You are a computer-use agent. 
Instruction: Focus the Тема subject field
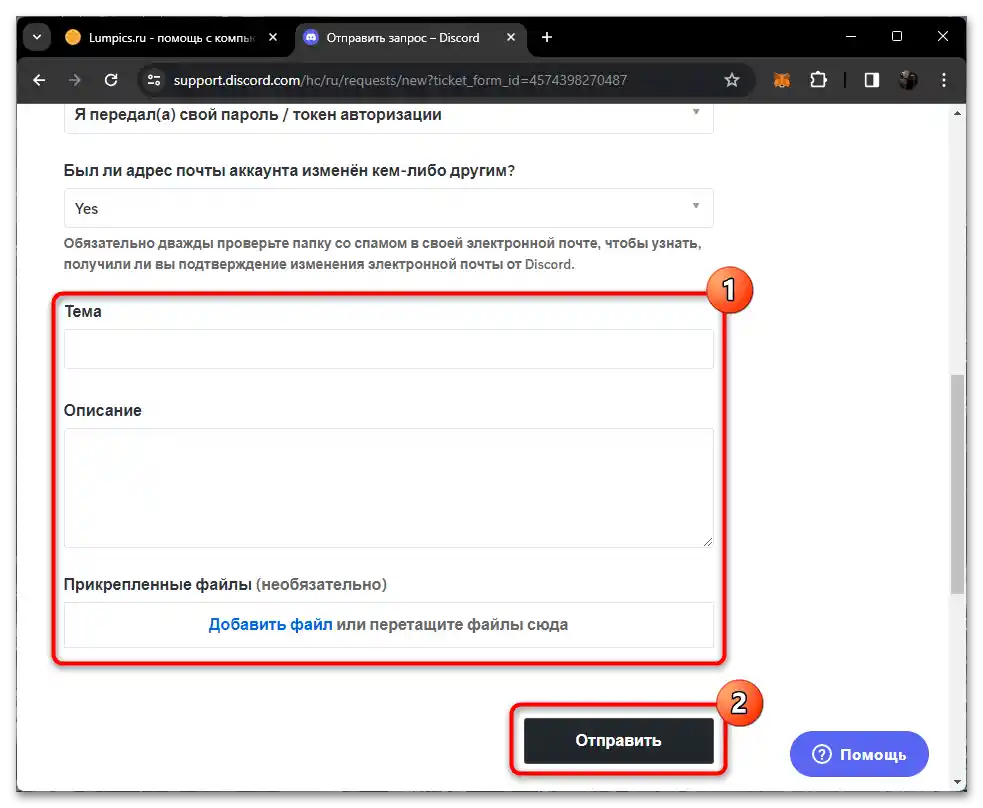tap(388, 349)
